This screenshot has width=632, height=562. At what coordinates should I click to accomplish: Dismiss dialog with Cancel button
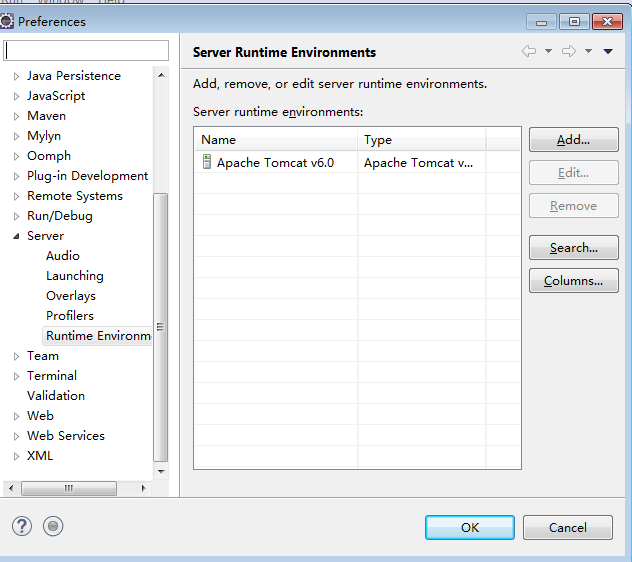[x=568, y=527]
